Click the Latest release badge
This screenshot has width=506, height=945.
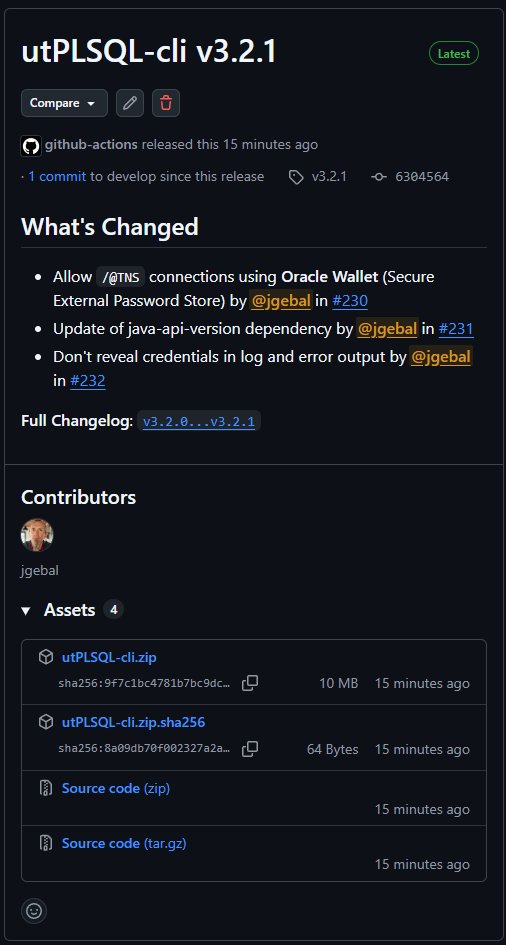coord(454,54)
